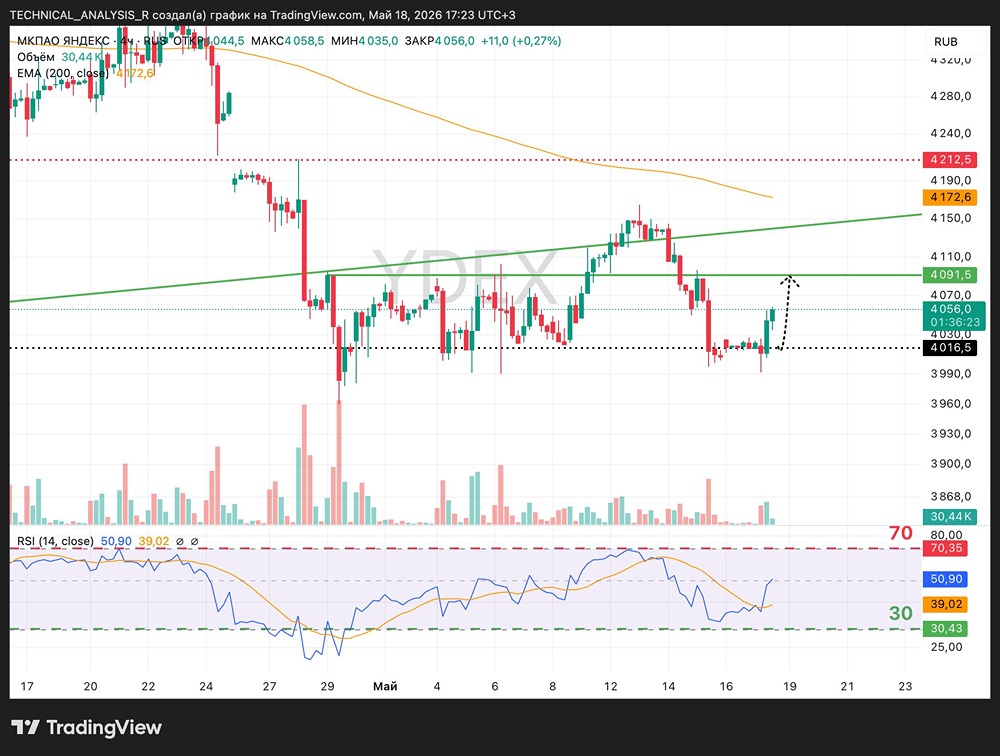The image size is (1000, 756).
Task: Click the blue RSI value 50,90 in the legend
Action: pos(116,541)
